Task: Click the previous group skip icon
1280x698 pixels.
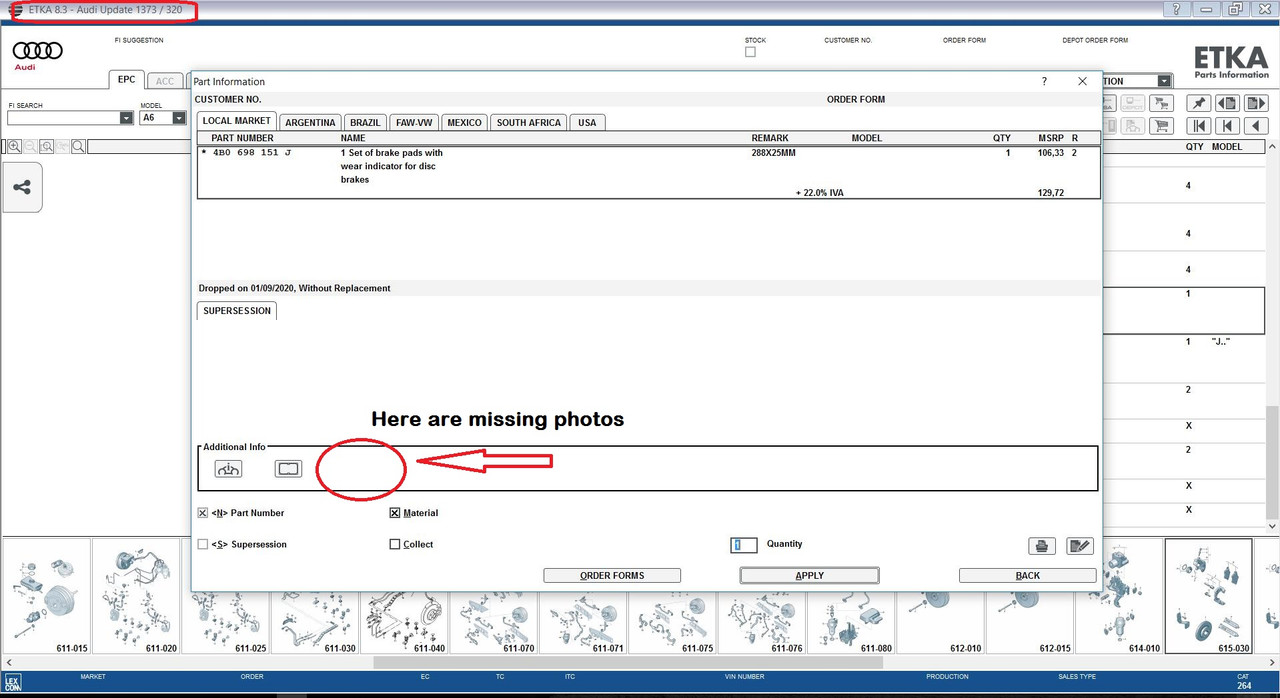Action: 1227,126
